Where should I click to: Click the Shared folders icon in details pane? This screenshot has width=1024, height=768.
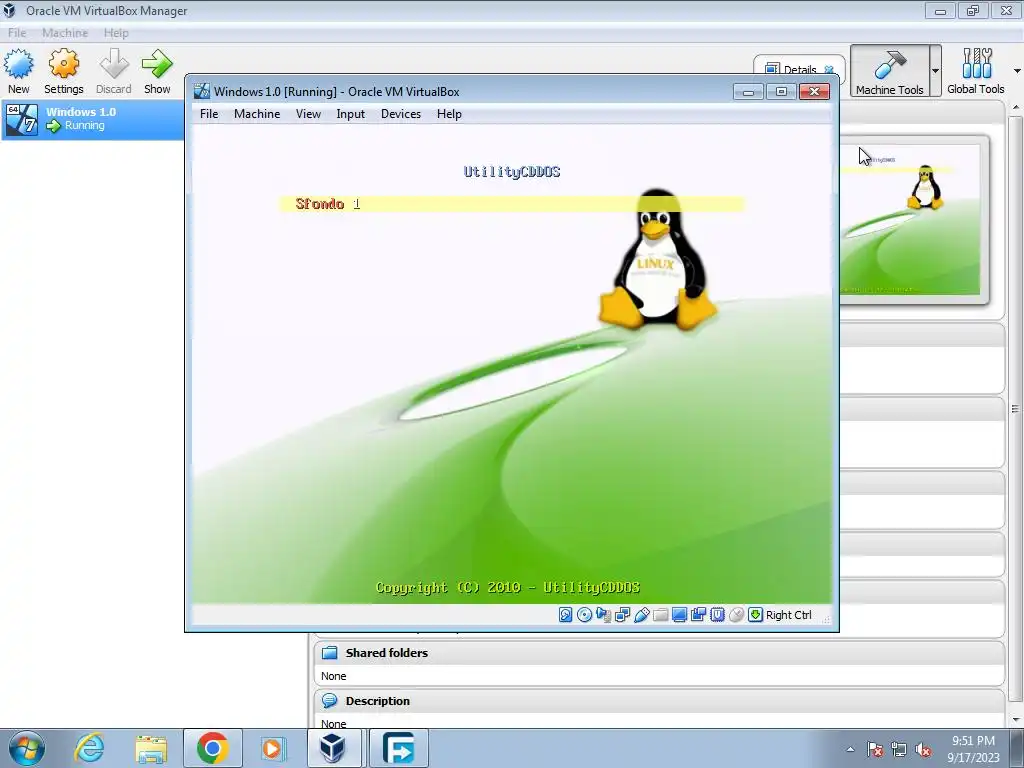330,653
